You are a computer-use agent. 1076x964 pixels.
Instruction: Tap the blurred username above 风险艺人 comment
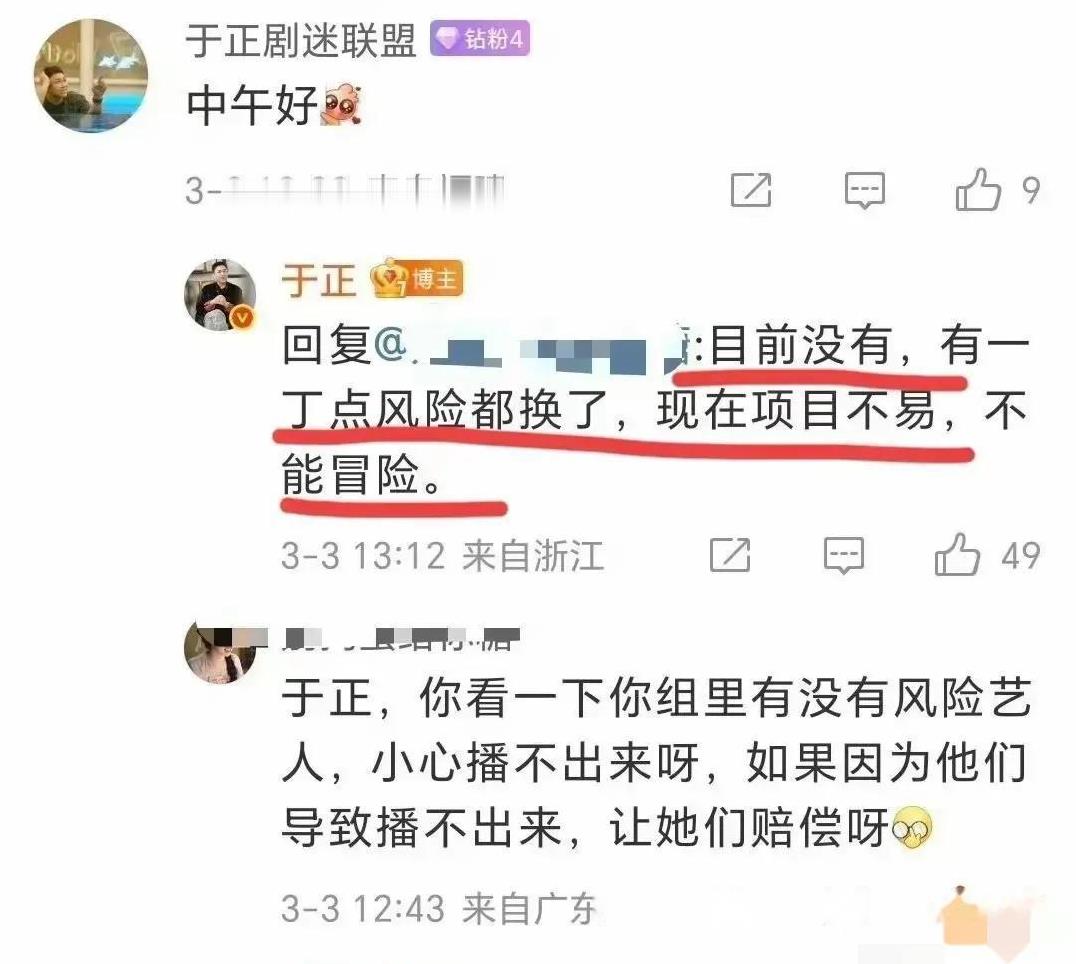click(401, 638)
